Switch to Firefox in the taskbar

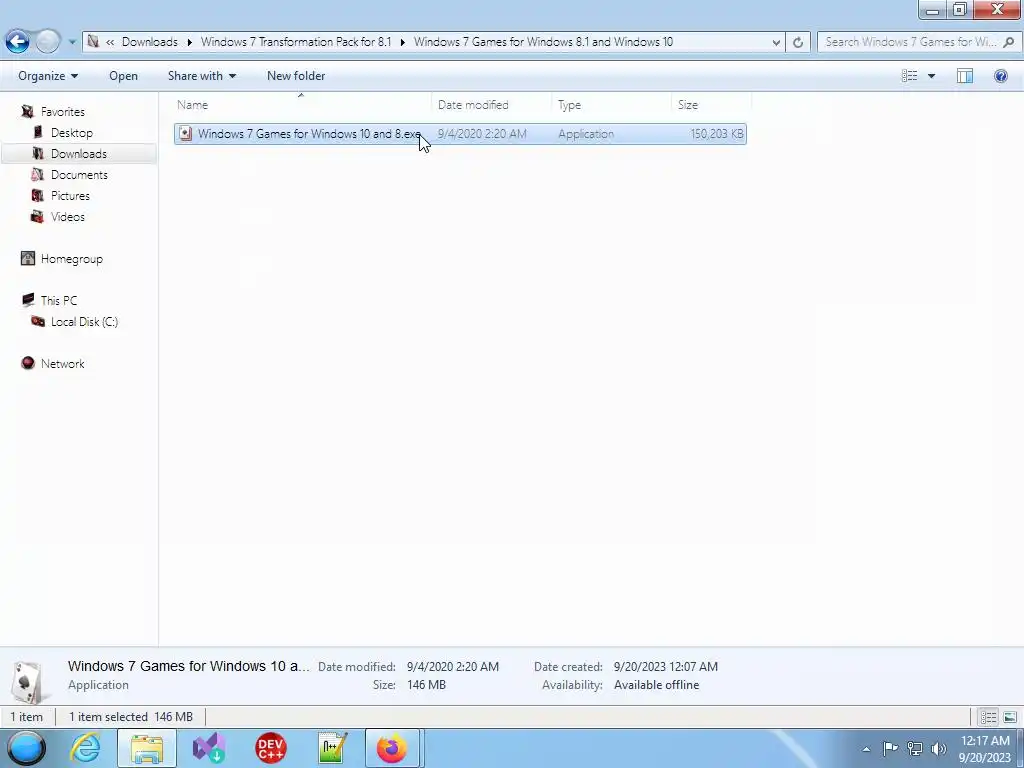[392, 748]
